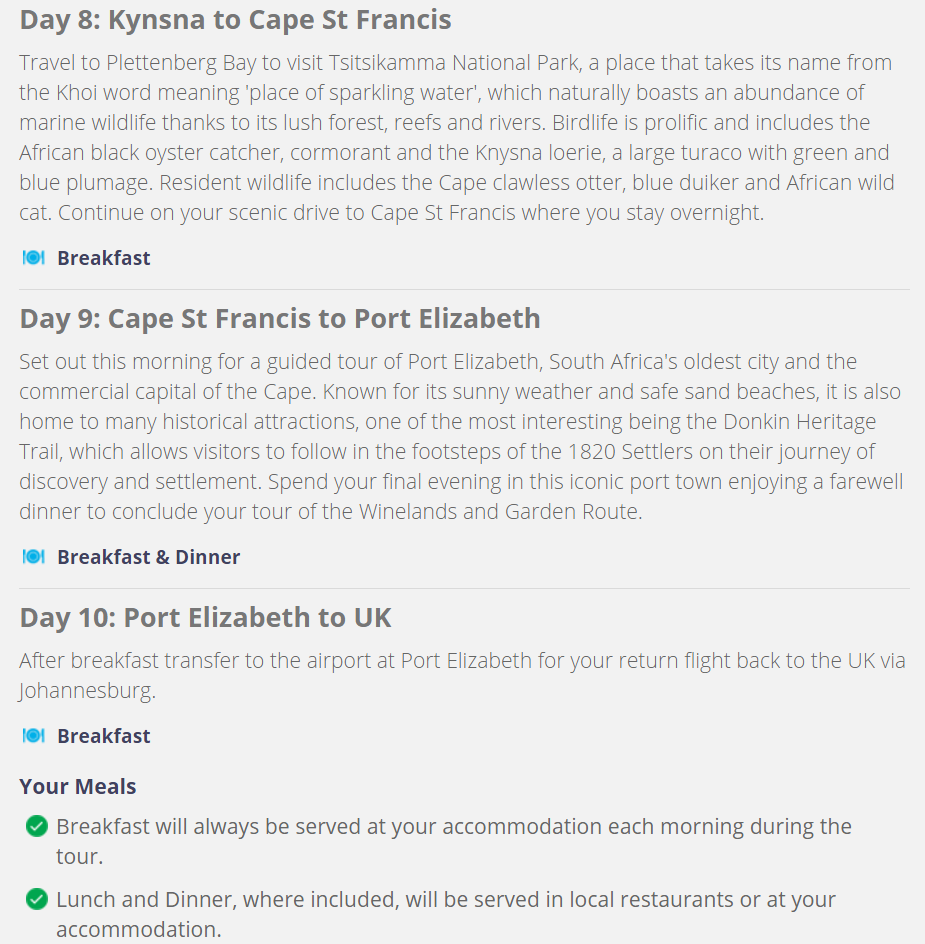Click the text about Lunch and Dinner in restaurants
The image size is (925, 944).
click(446, 914)
